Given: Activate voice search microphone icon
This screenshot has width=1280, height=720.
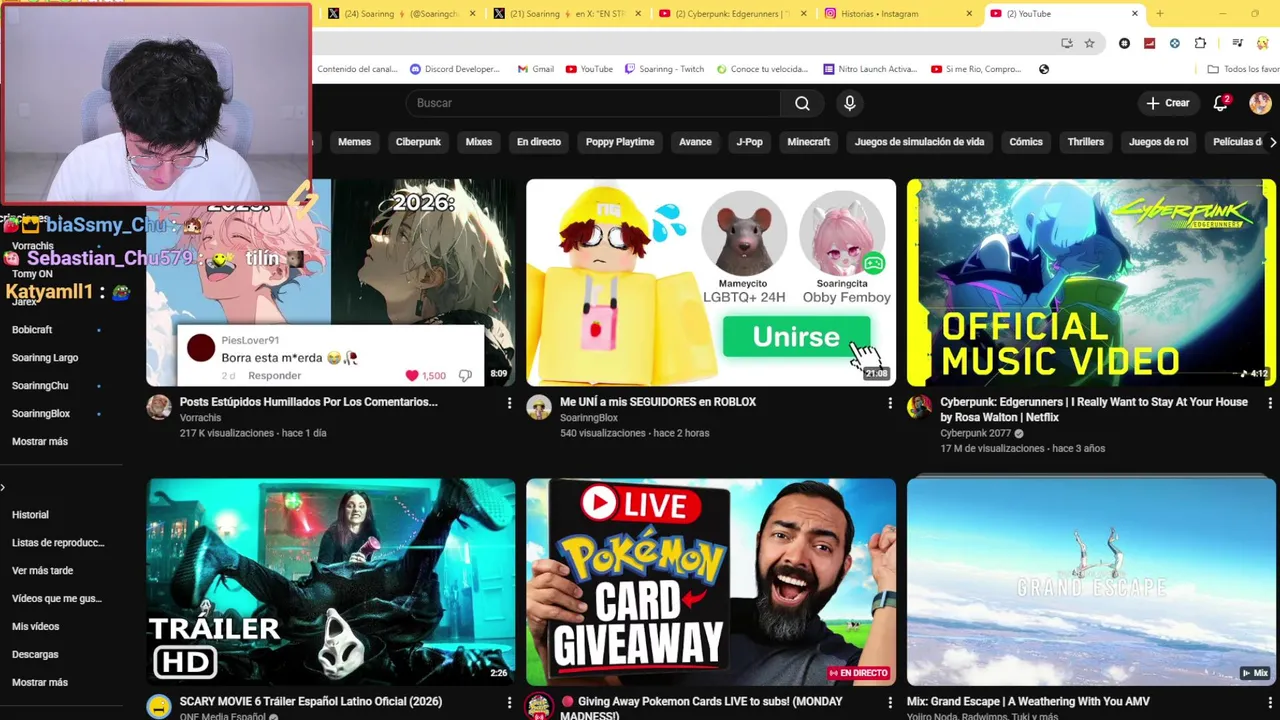Looking at the screenshot, I should point(849,103).
